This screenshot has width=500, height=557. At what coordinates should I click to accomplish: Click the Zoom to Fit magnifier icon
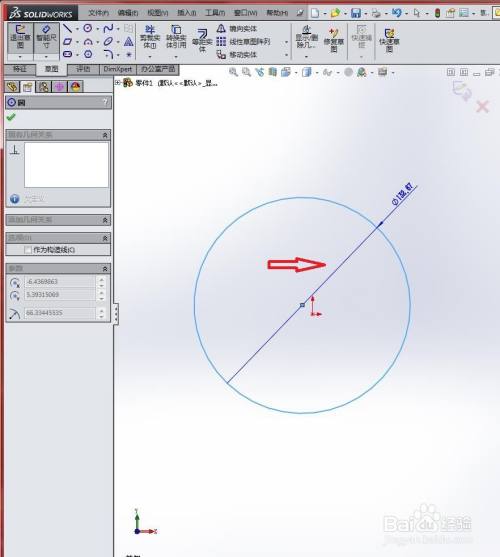point(233,72)
